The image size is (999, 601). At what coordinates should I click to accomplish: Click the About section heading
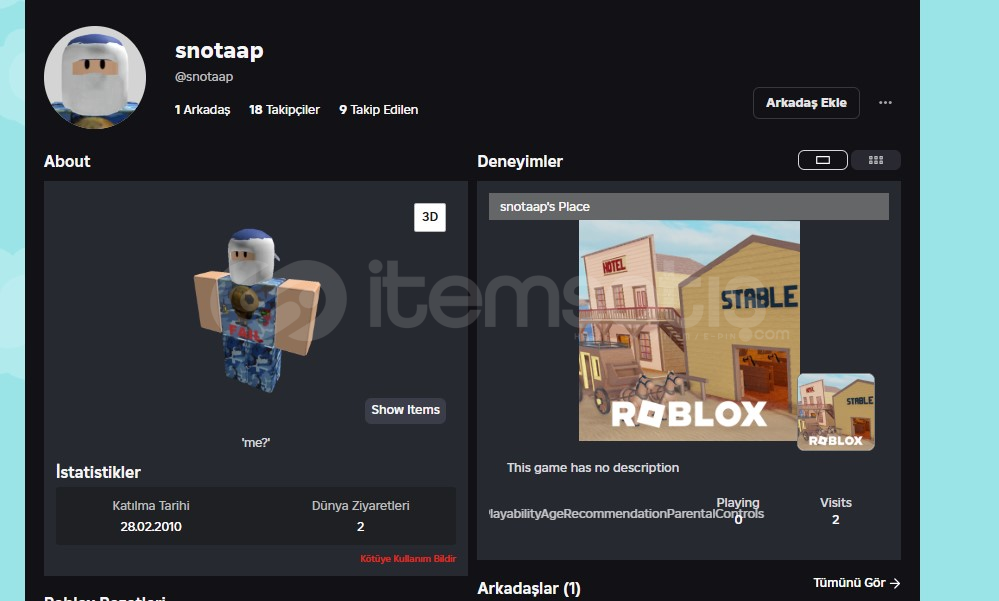tap(67, 161)
